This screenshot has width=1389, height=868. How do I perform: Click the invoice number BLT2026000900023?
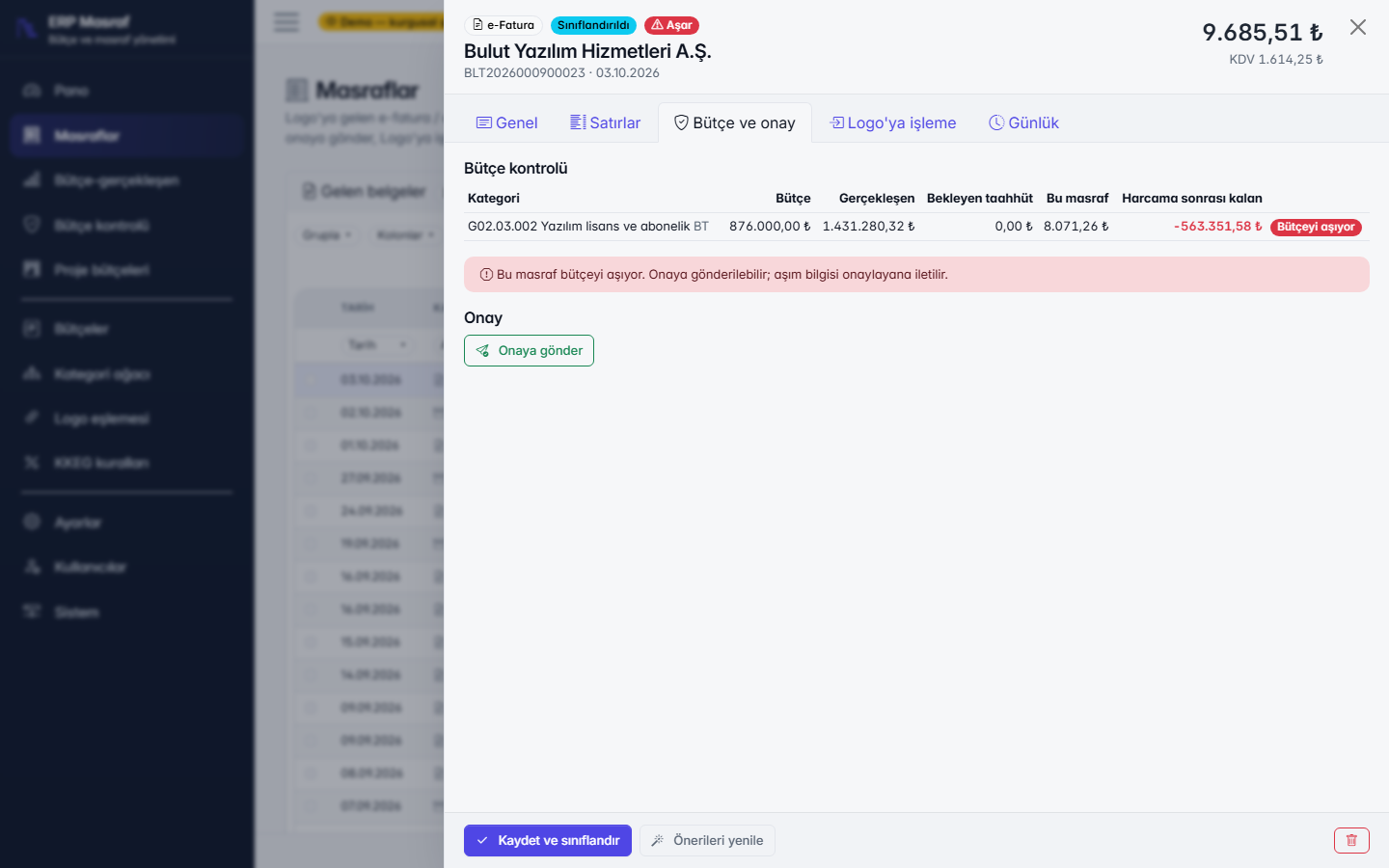tap(525, 73)
